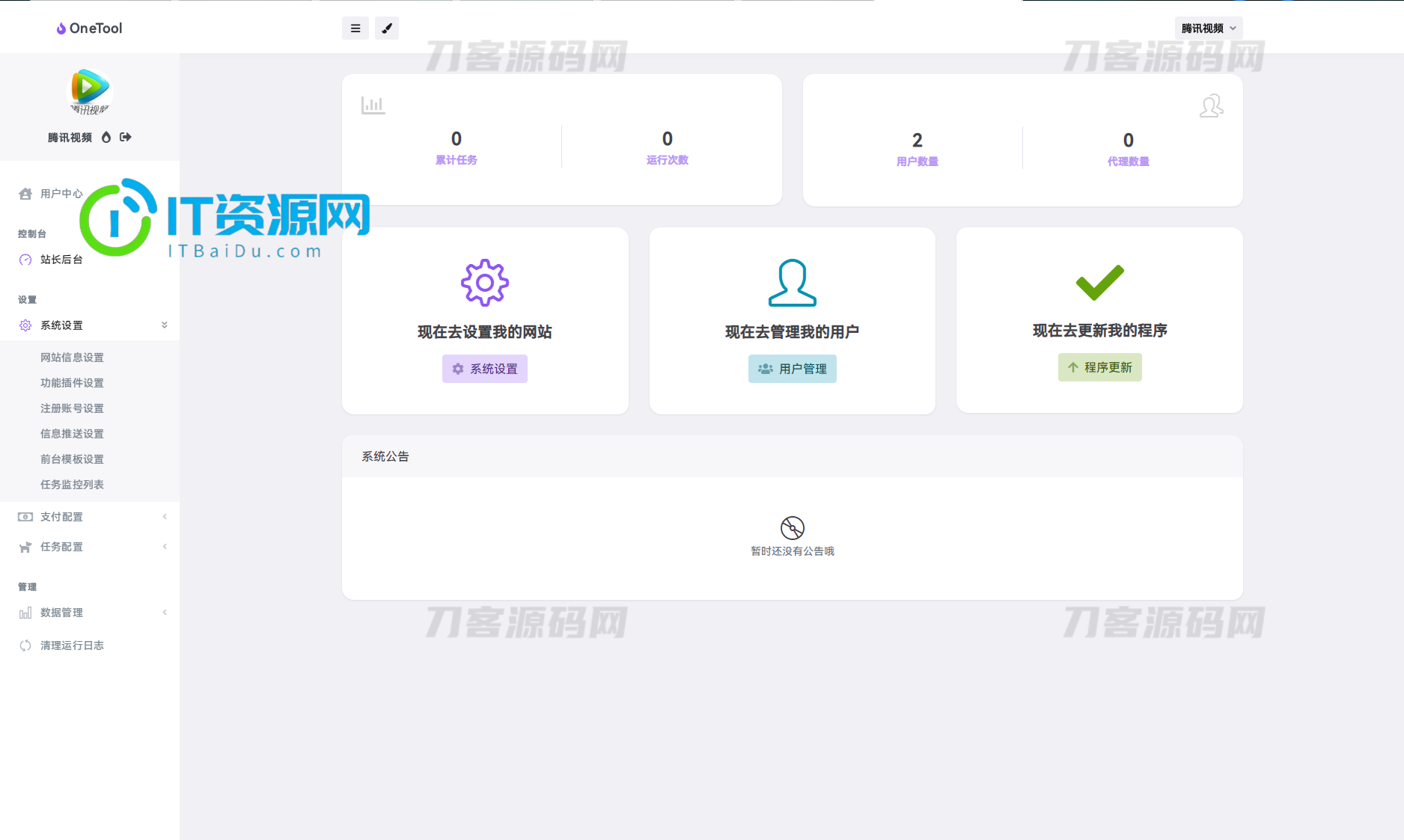The width and height of the screenshot is (1404, 840).
Task: Click the flame icon beside the sidebar username
Action: [x=106, y=137]
